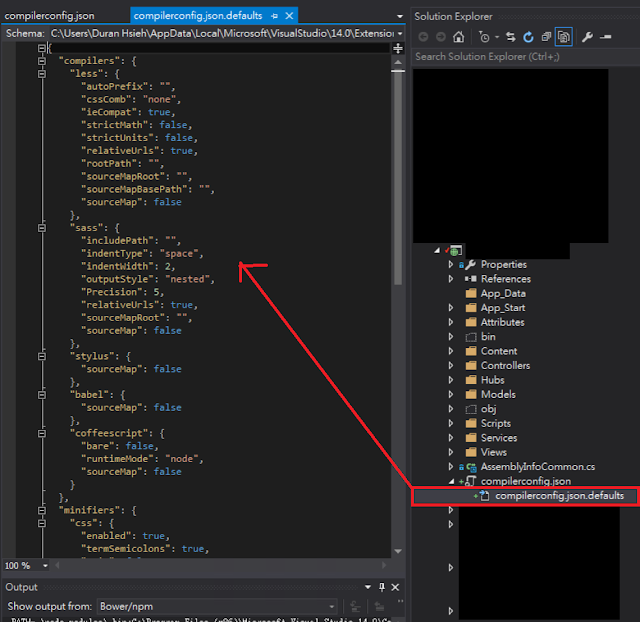The width and height of the screenshot is (640, 622).
Task: Open Output window position dropdown arrow
Action: point(368,587)
